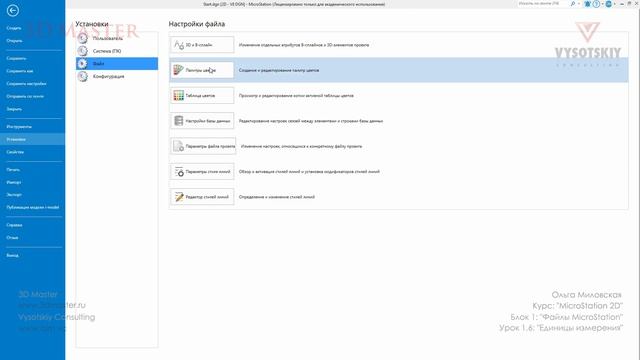Screen dimensions: 640x360
Task: Open Публикация модели i-model menu entry
Action: [32, 207]
